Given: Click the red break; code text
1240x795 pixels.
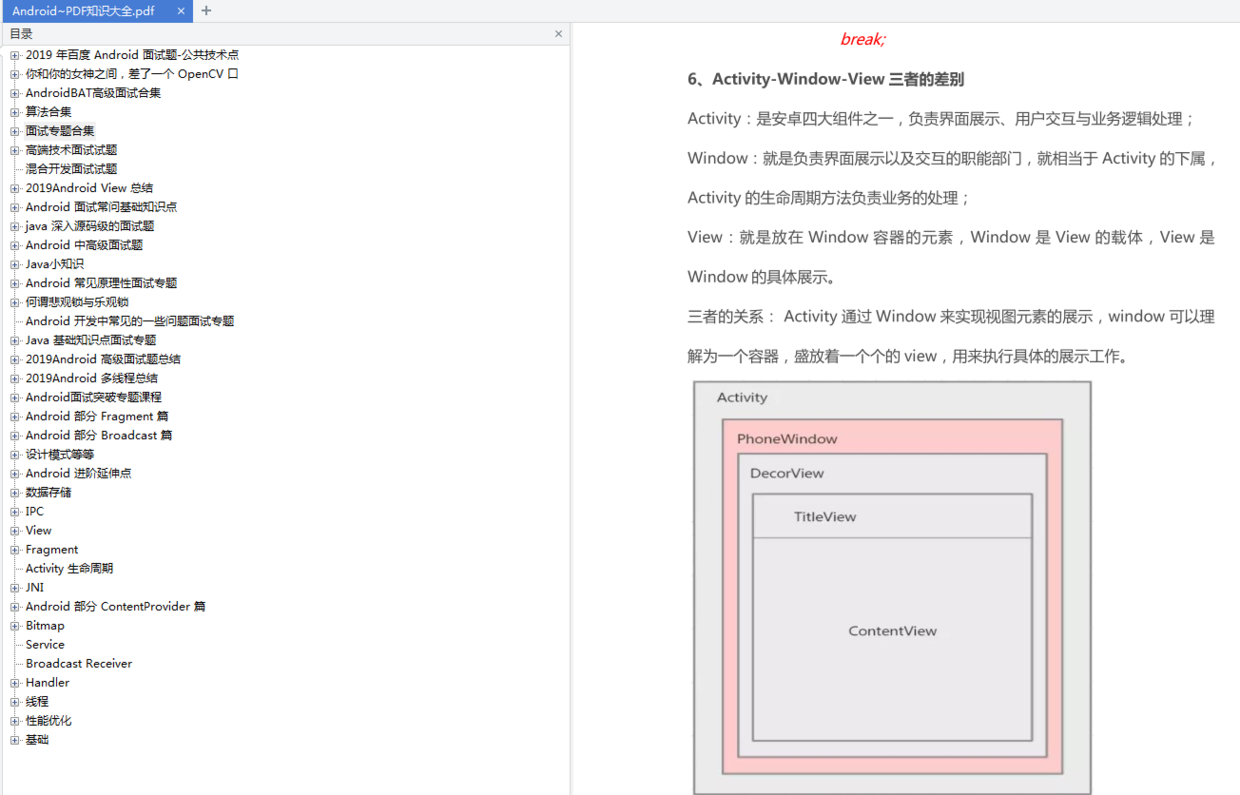Looking at the screenshot, I should pyautogui.click(x=863, y=40).
